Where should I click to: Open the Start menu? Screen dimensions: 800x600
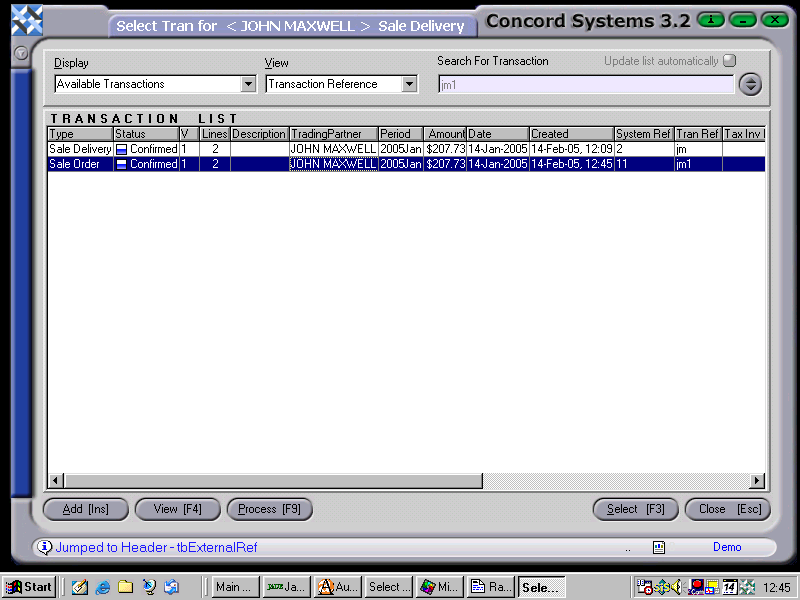pyautogui.click(x=29, y=587)
